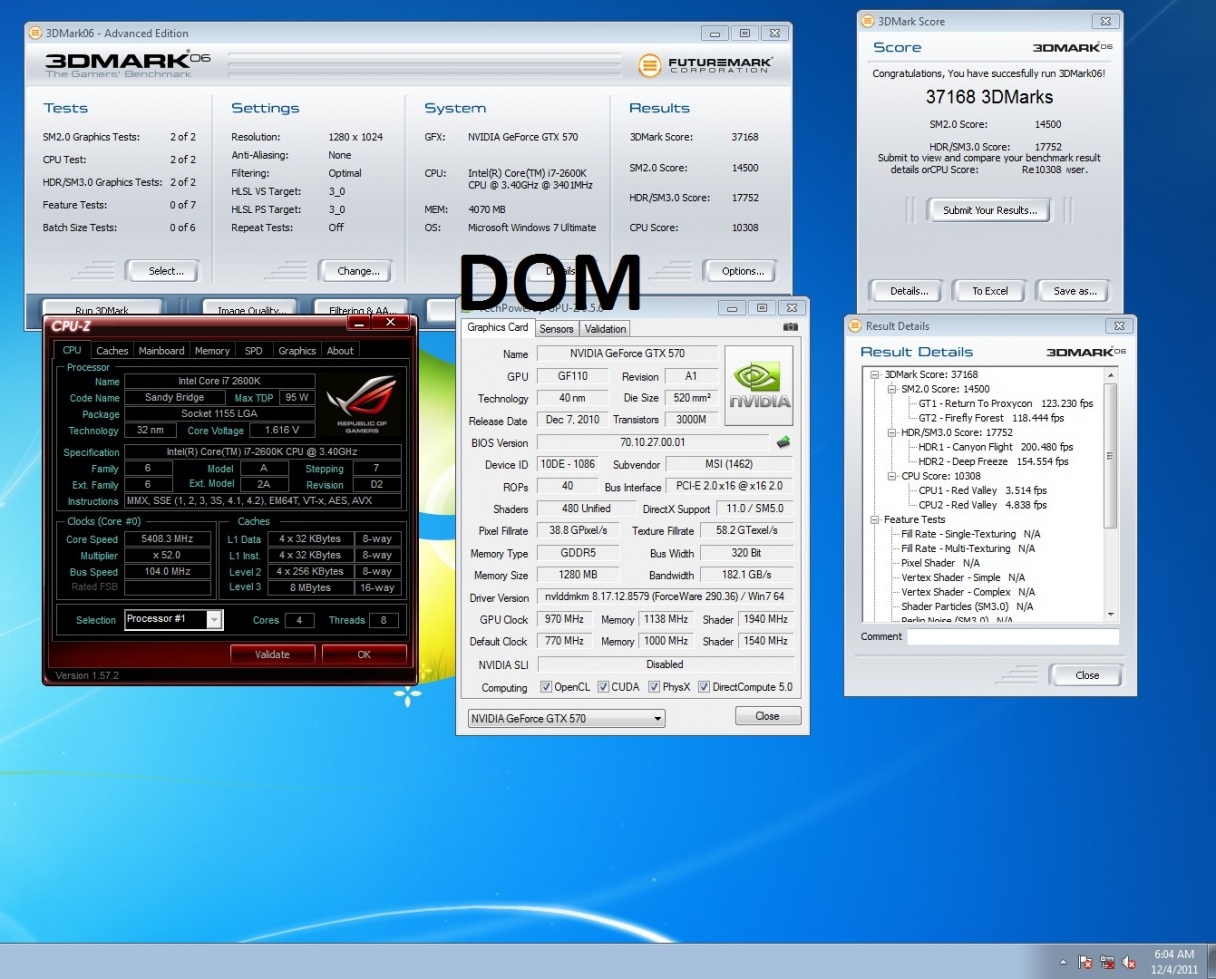
Task: Click the Republic of Gamers logo
Action: click(361, 402)
